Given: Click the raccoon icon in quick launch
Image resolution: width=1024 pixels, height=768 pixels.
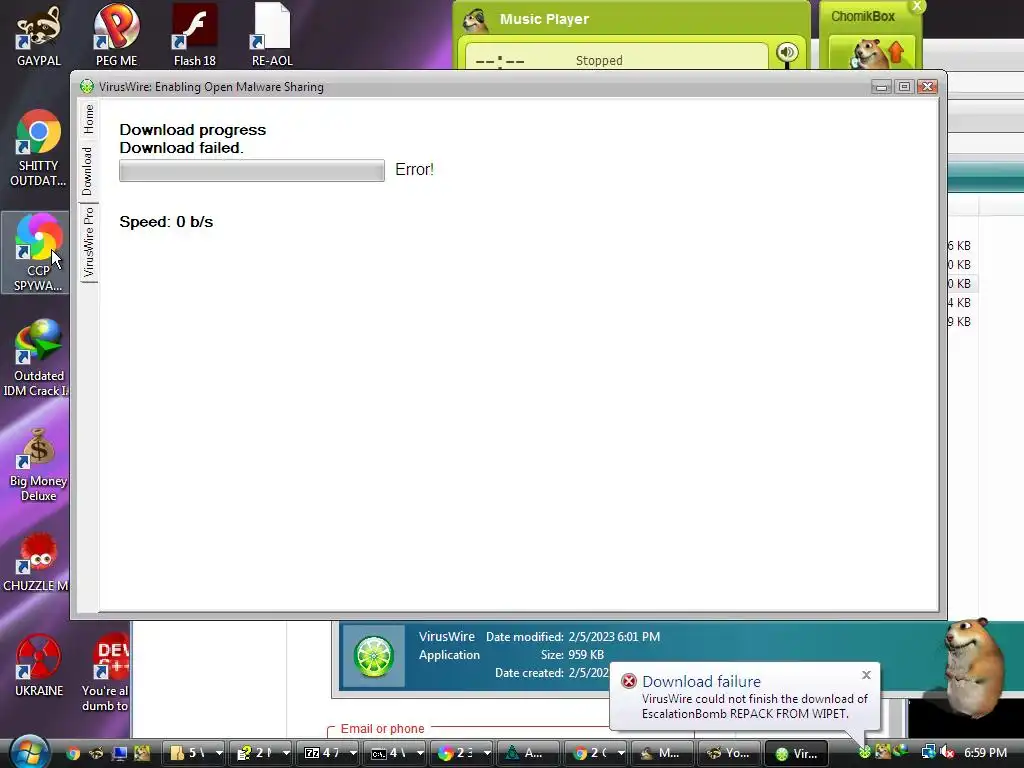Looking at the screenshot, I should click(x=96, y=753).
